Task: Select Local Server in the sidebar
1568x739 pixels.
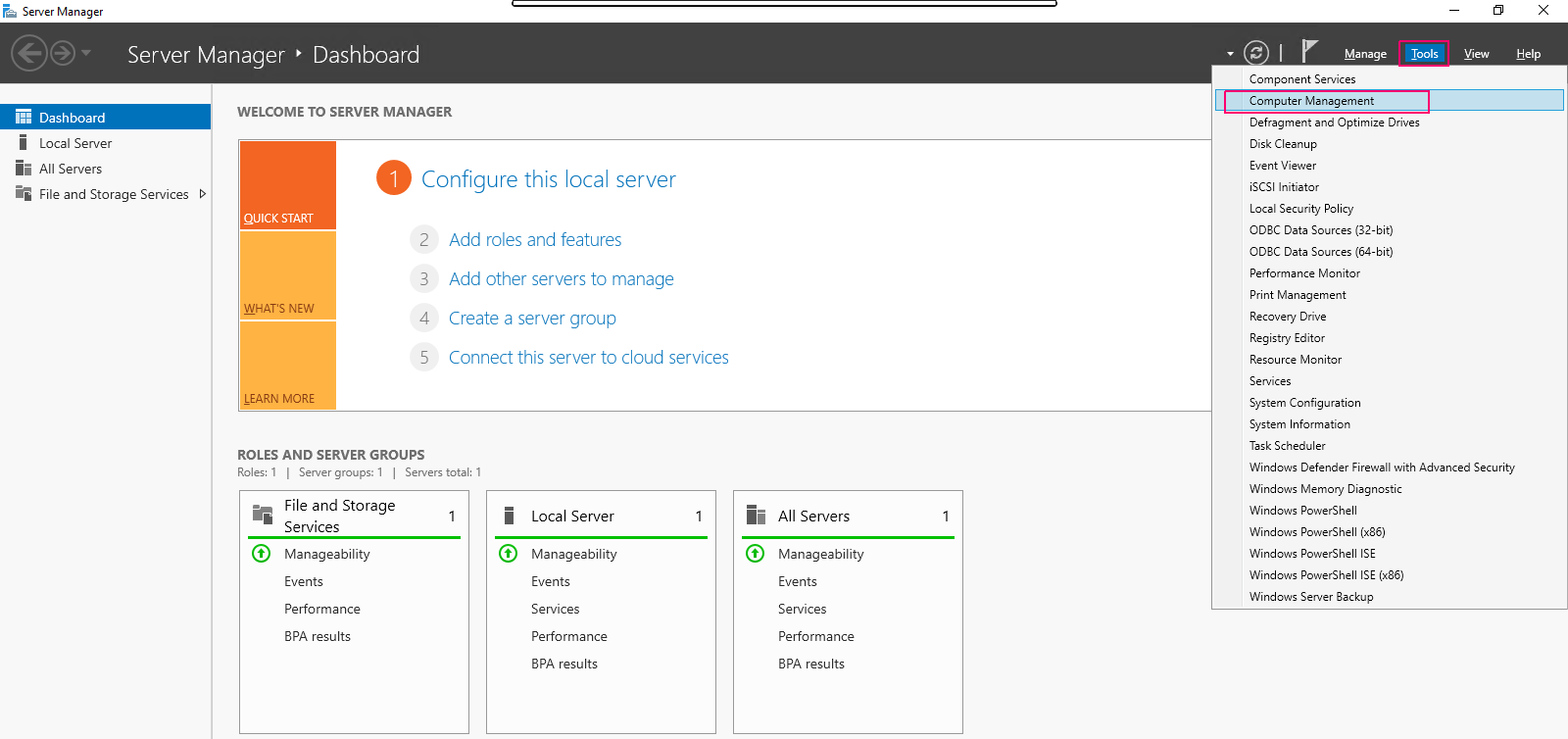Action: click(106, 143)
